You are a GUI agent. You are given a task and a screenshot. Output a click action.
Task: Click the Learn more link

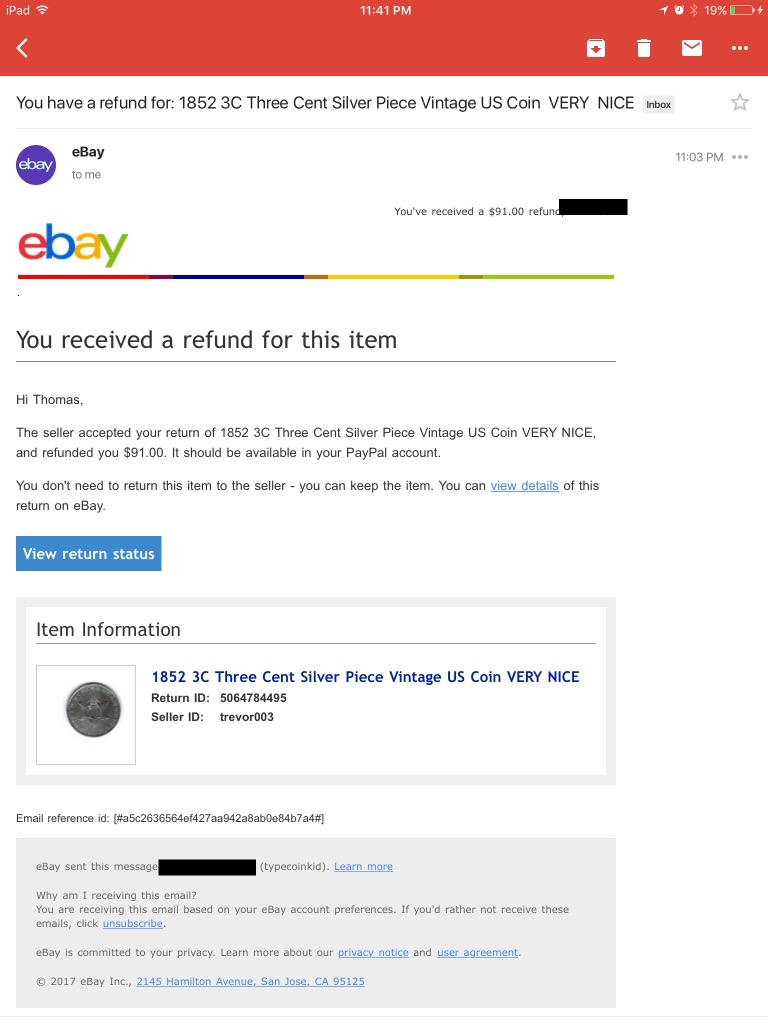[x=363, y=867]
